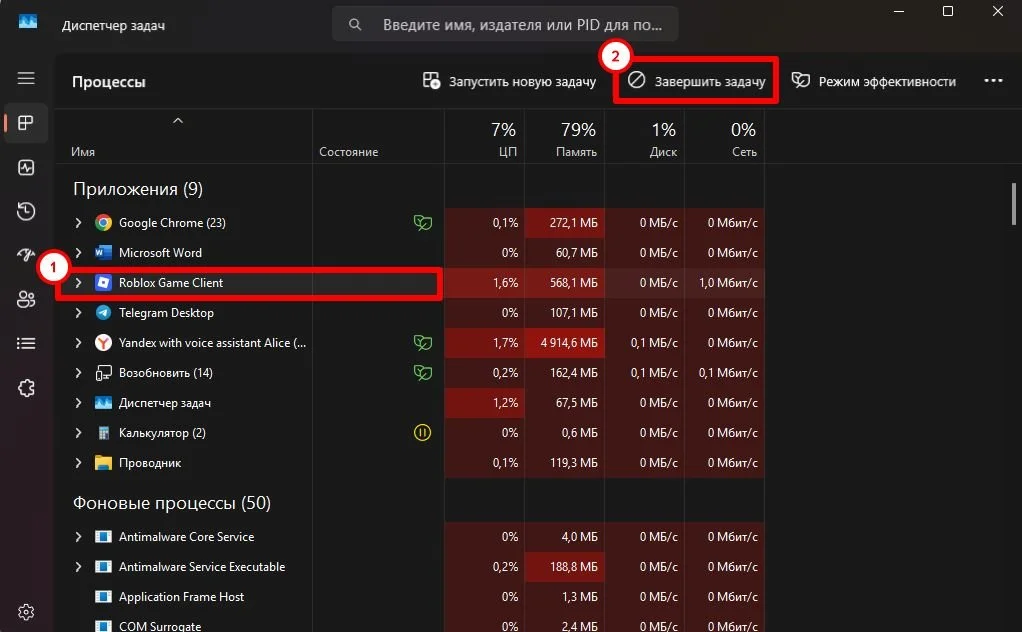Open the three-dots more options menu
The image size is (1022, 632).
tap(993, 80)
